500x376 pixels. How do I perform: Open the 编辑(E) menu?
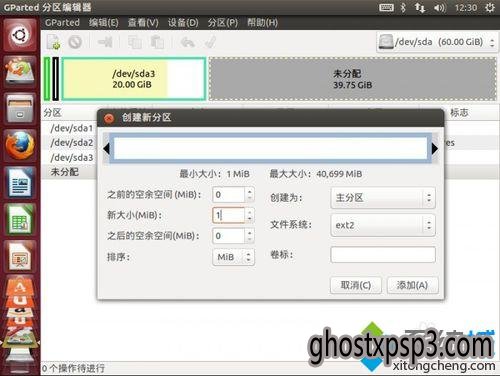[x=104, y=23]
